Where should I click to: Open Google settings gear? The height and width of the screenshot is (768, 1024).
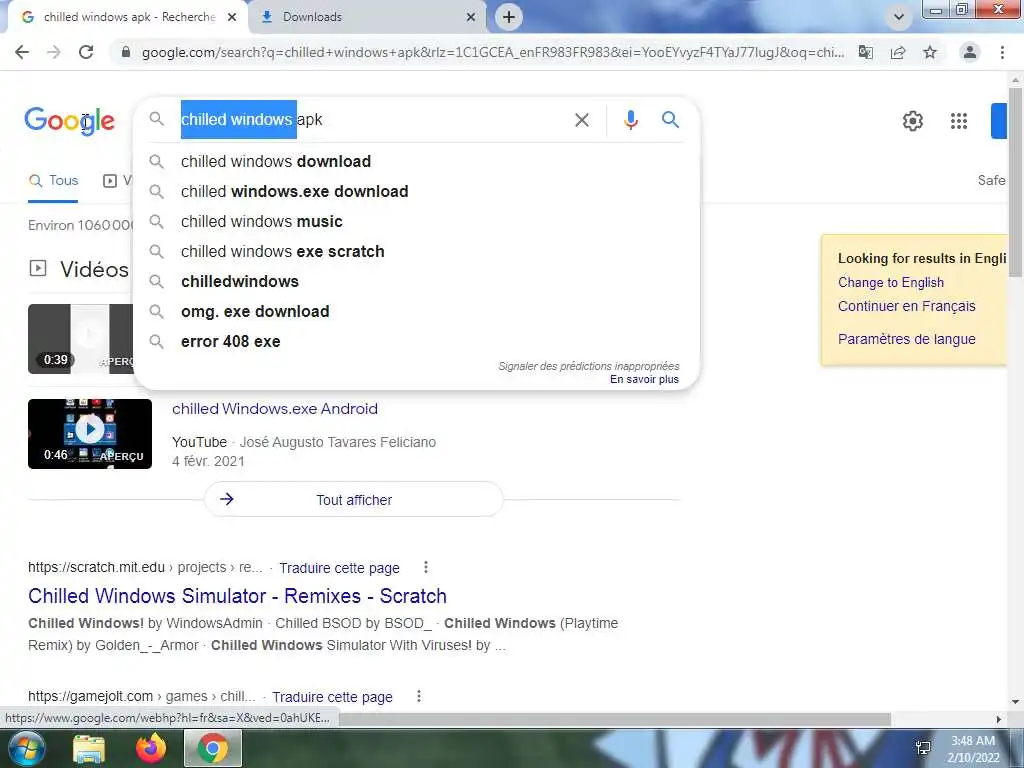[x=912, y=121]
